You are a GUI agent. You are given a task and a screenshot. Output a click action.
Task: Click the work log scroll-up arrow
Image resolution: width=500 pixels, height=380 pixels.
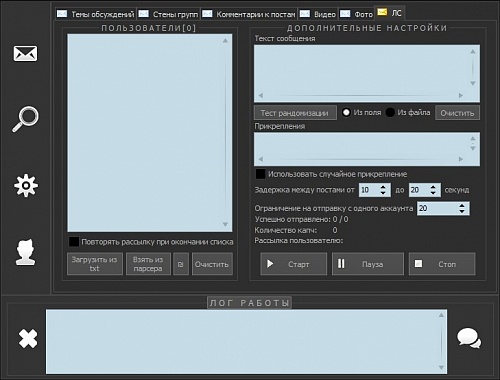pyautogui.click(x=441, y=315)
